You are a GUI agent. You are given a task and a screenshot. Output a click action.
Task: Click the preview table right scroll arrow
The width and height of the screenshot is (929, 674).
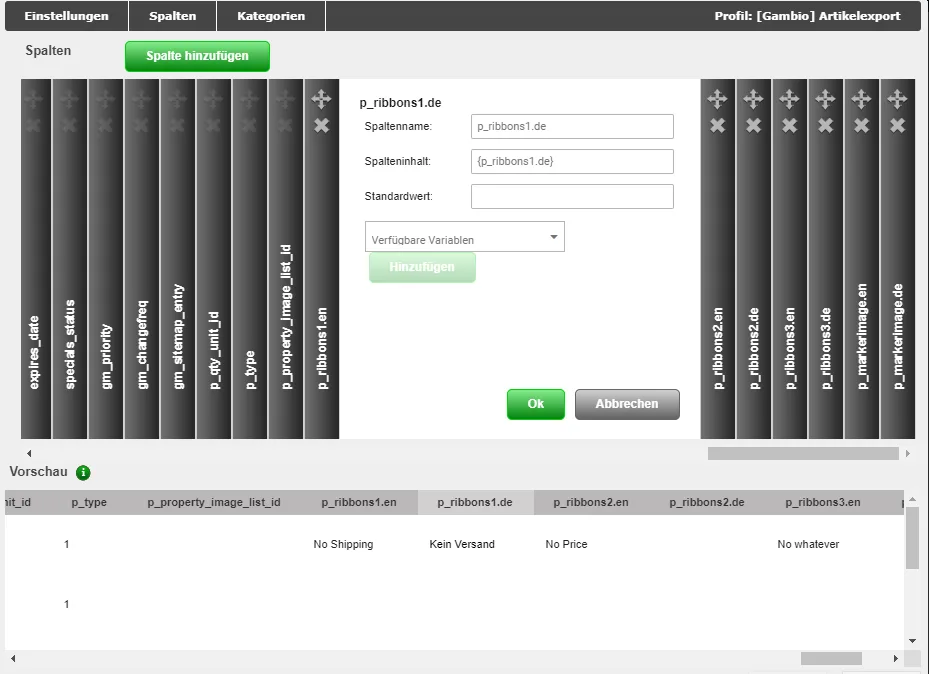(x=895, y=659)
